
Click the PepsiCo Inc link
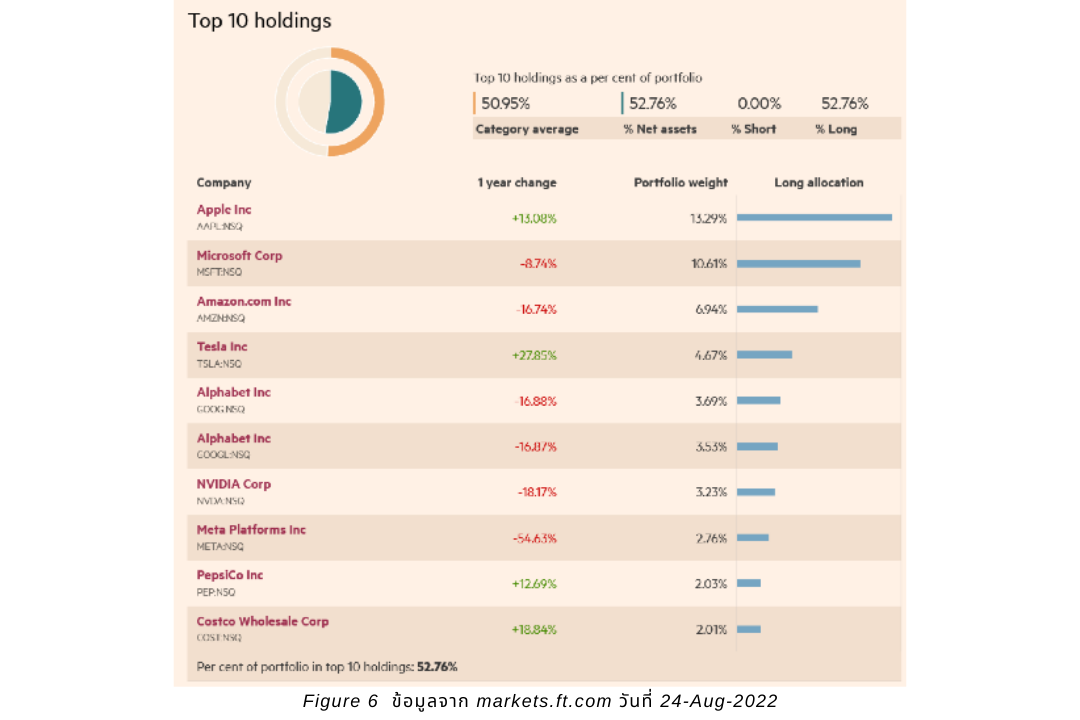(x=230, y=575)
